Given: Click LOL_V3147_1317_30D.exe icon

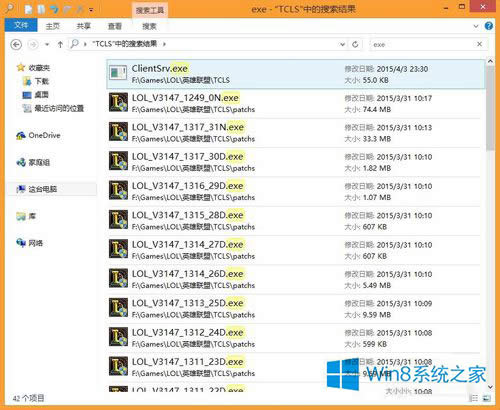Looking at the screenshot, I should pos(118,161).
